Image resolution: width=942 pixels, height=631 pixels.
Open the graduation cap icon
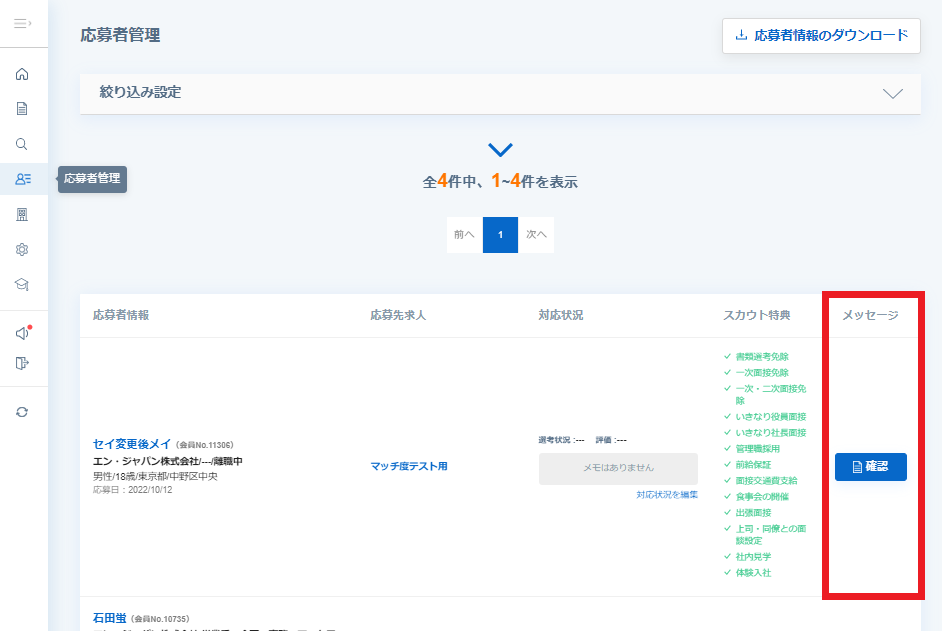click(x=22, y=284)
